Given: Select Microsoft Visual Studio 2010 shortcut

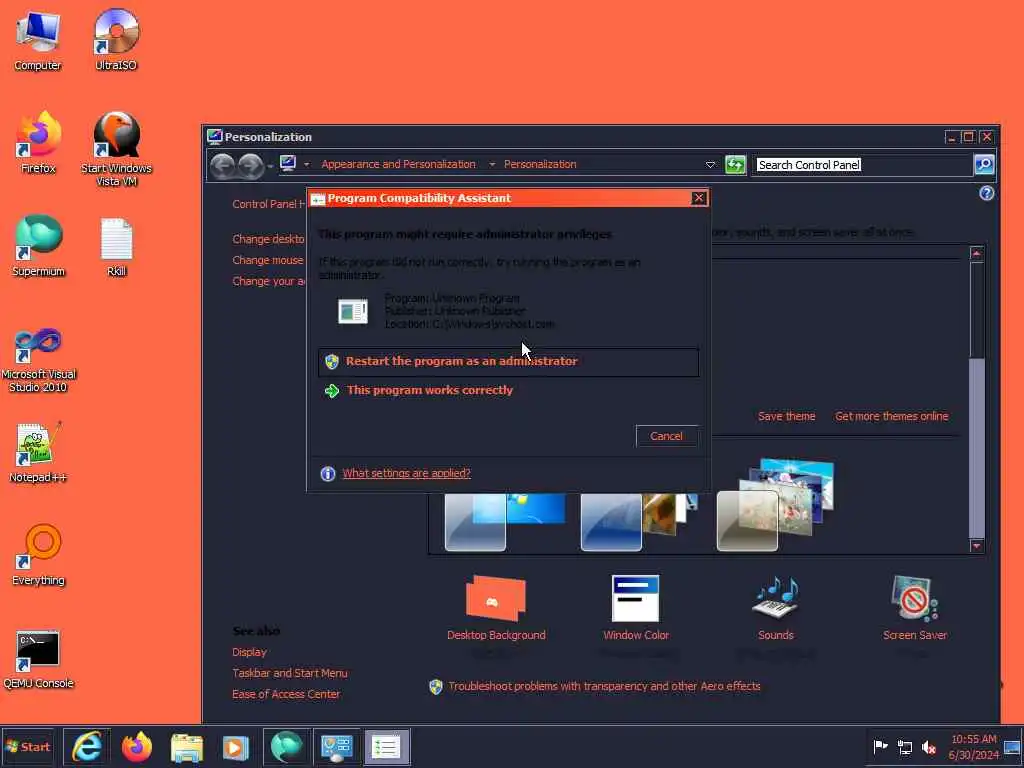Looking at the screenshot, I should pyautogui.click(x=38, y=360).
